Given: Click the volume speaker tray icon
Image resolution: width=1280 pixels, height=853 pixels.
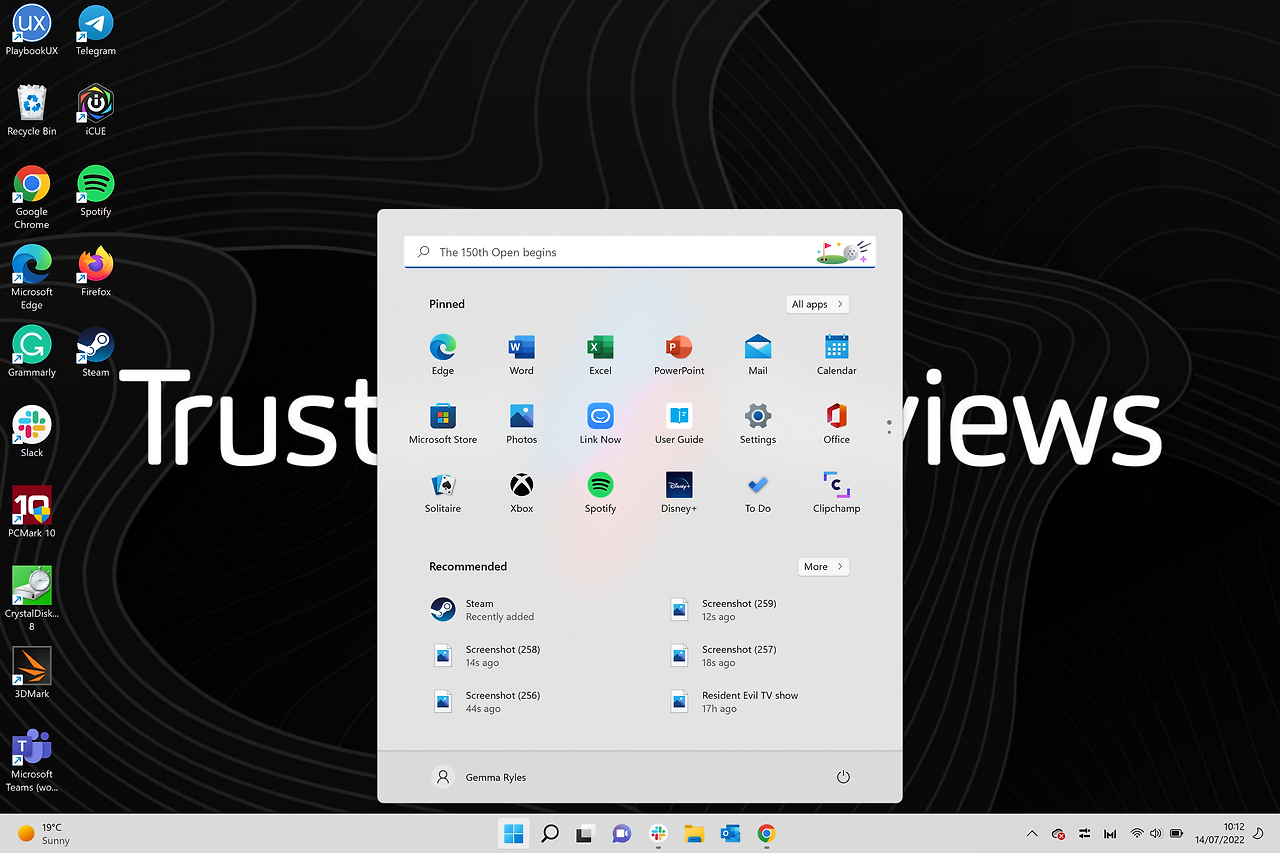Looking at the screenshot, I should (1156, 833).
